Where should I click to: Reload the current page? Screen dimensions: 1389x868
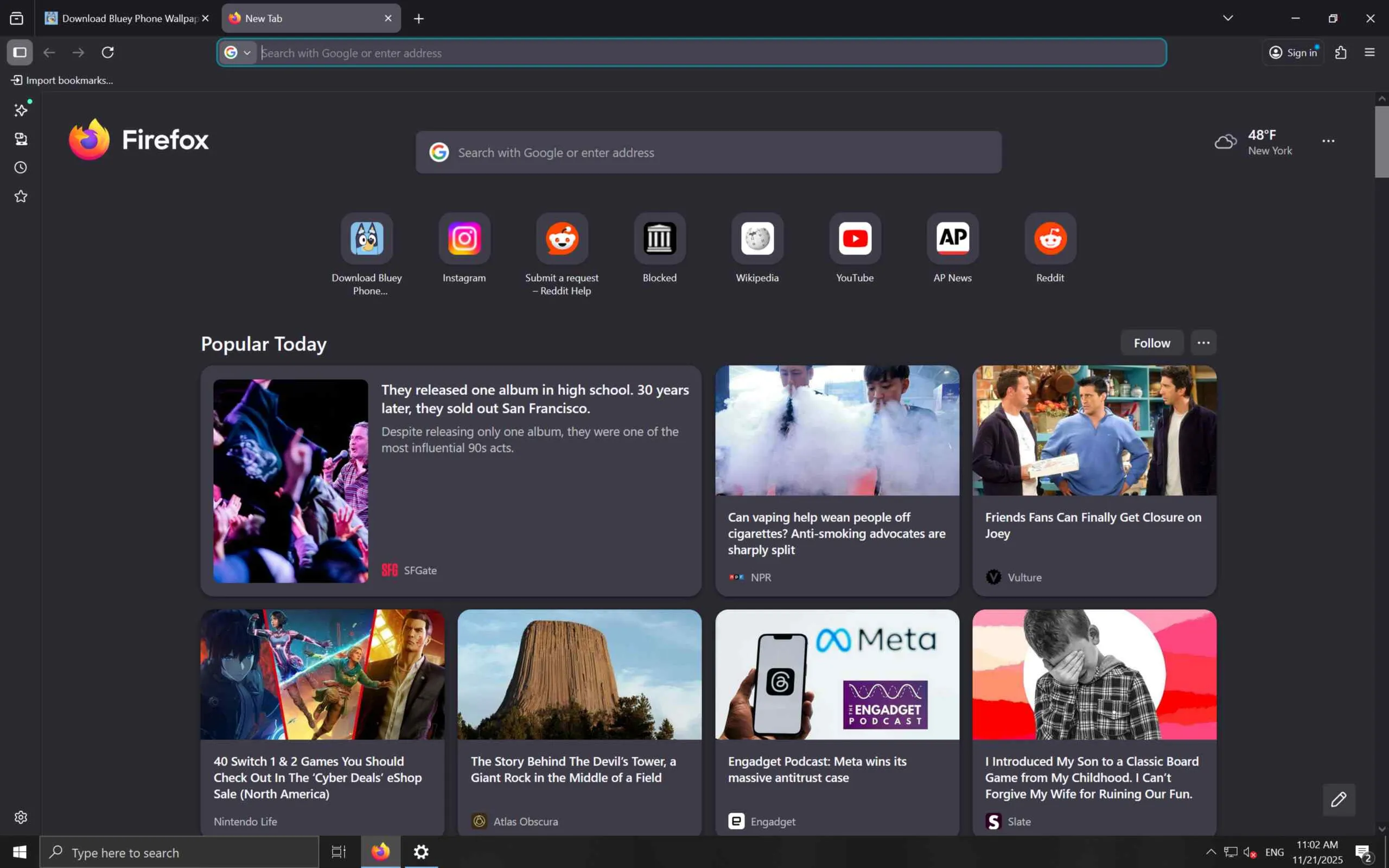click(x=107, y=52)
